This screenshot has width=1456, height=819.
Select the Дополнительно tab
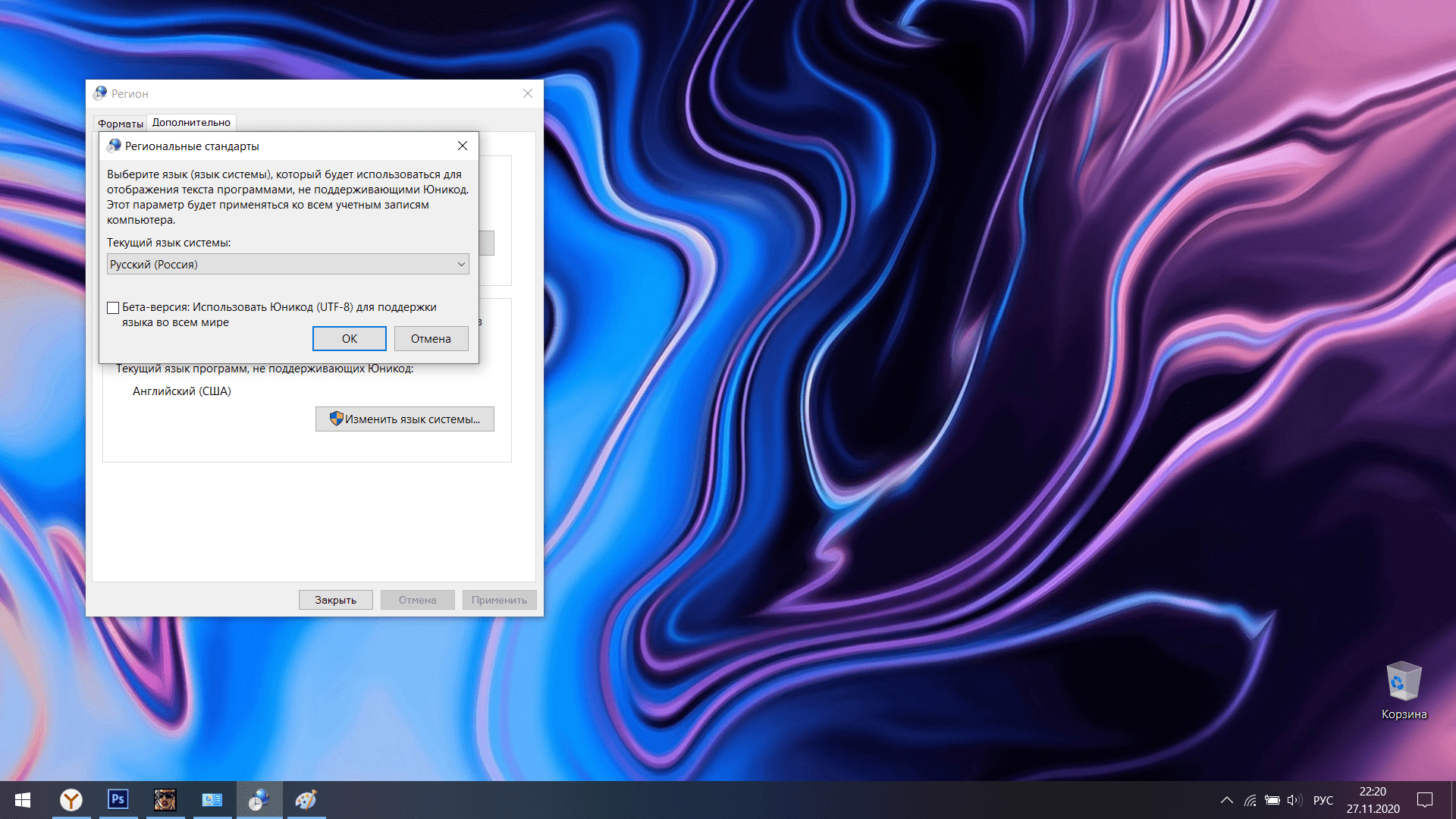(191, 122)
